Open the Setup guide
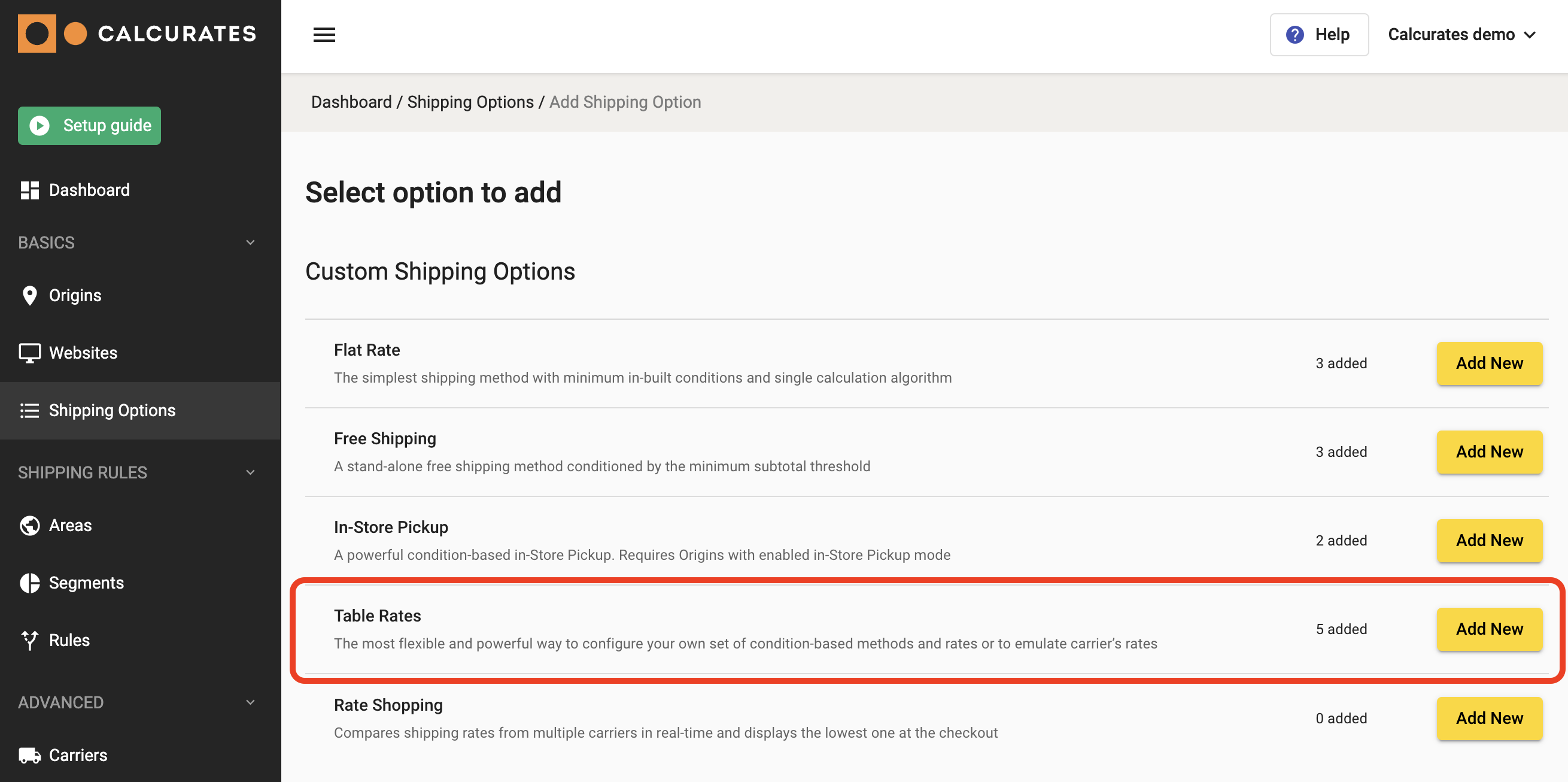1568x782 pixels. (x=90, y=126)
